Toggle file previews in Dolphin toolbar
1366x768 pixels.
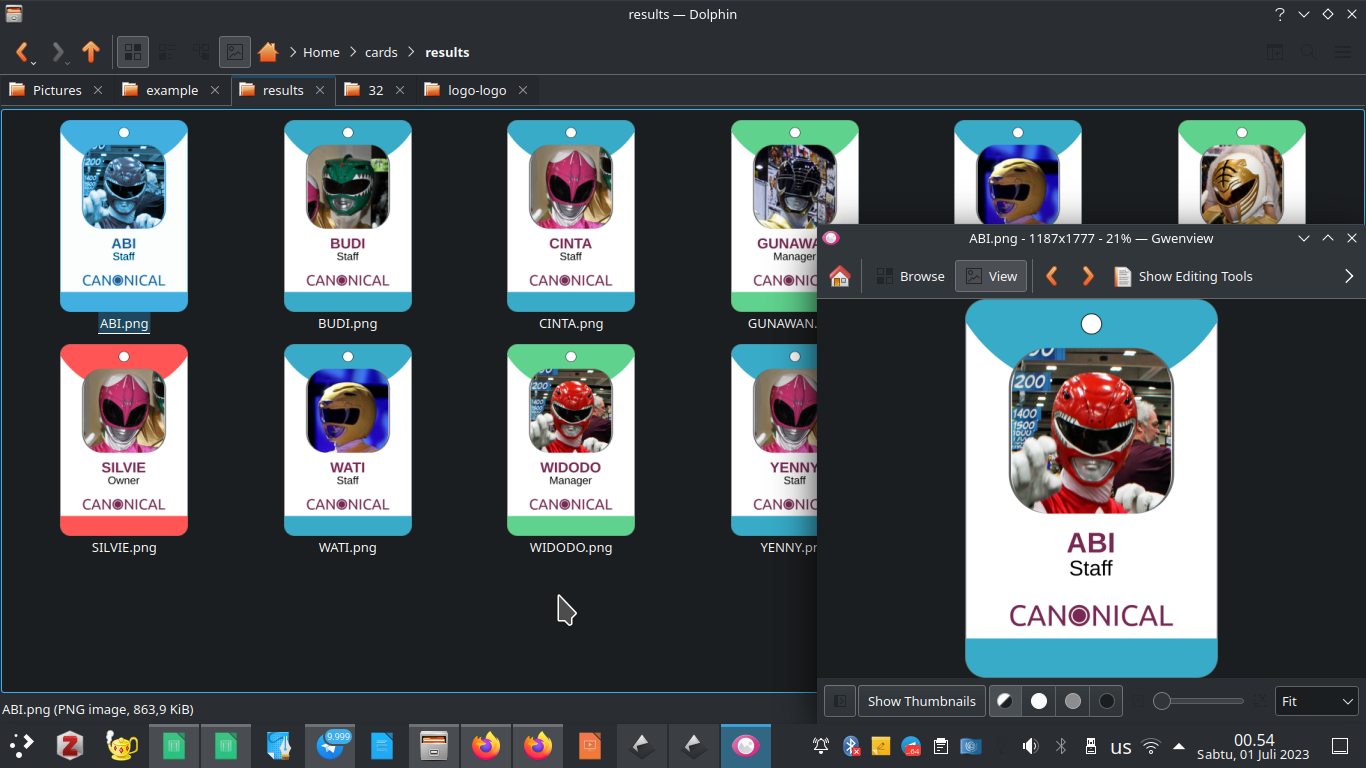(235, 52)
